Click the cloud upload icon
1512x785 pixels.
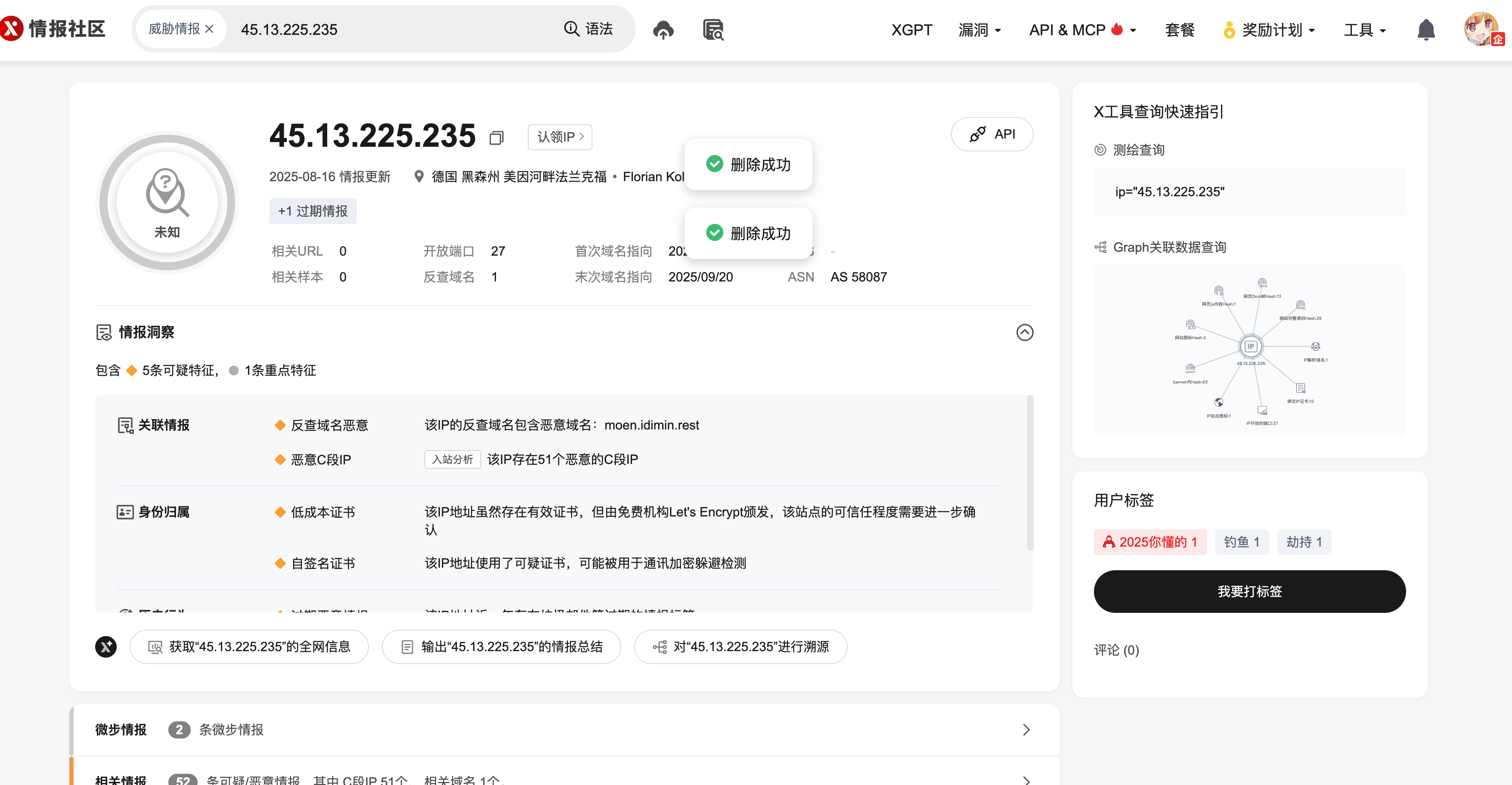point(663,29)
